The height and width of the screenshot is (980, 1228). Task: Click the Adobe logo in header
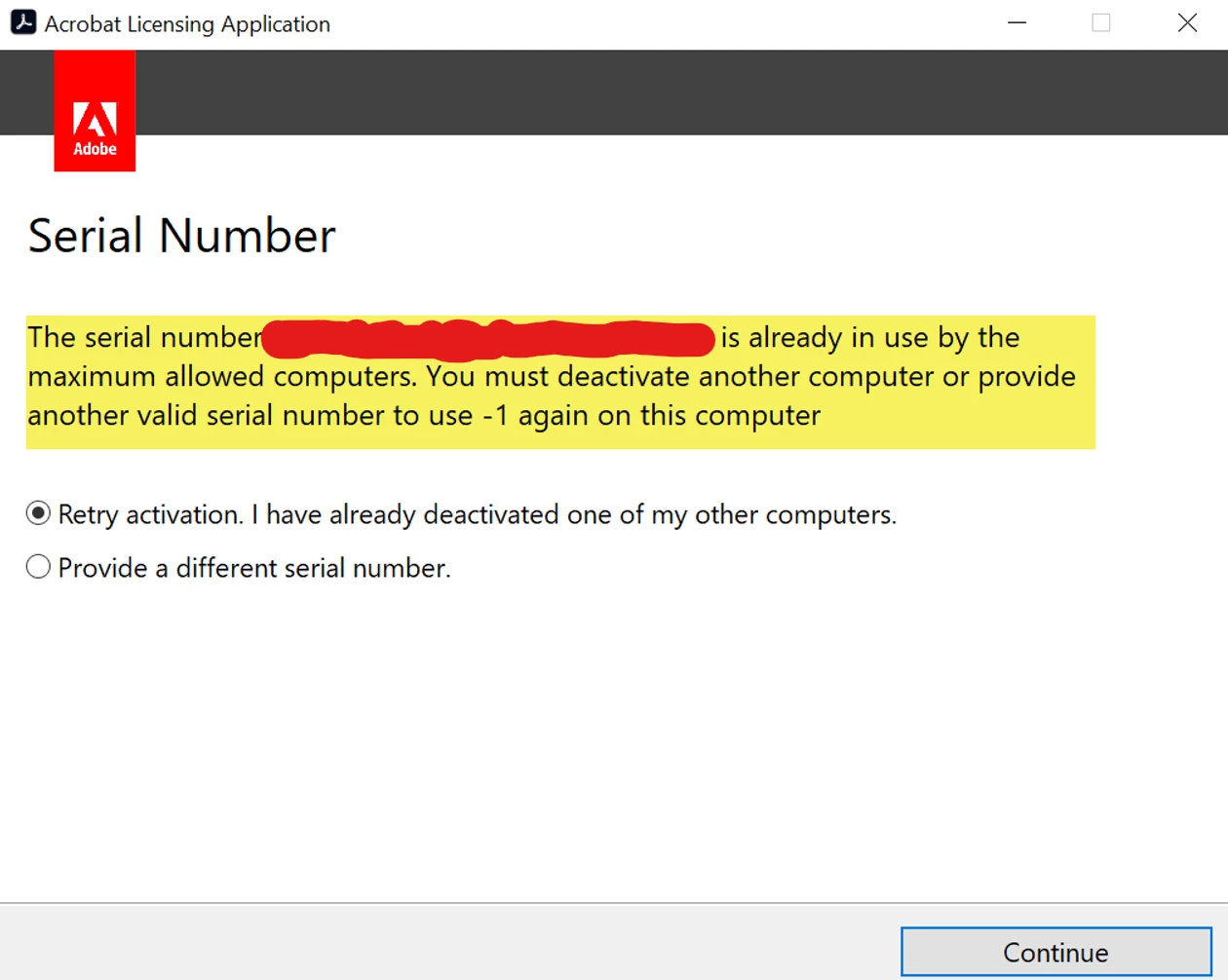95,111
